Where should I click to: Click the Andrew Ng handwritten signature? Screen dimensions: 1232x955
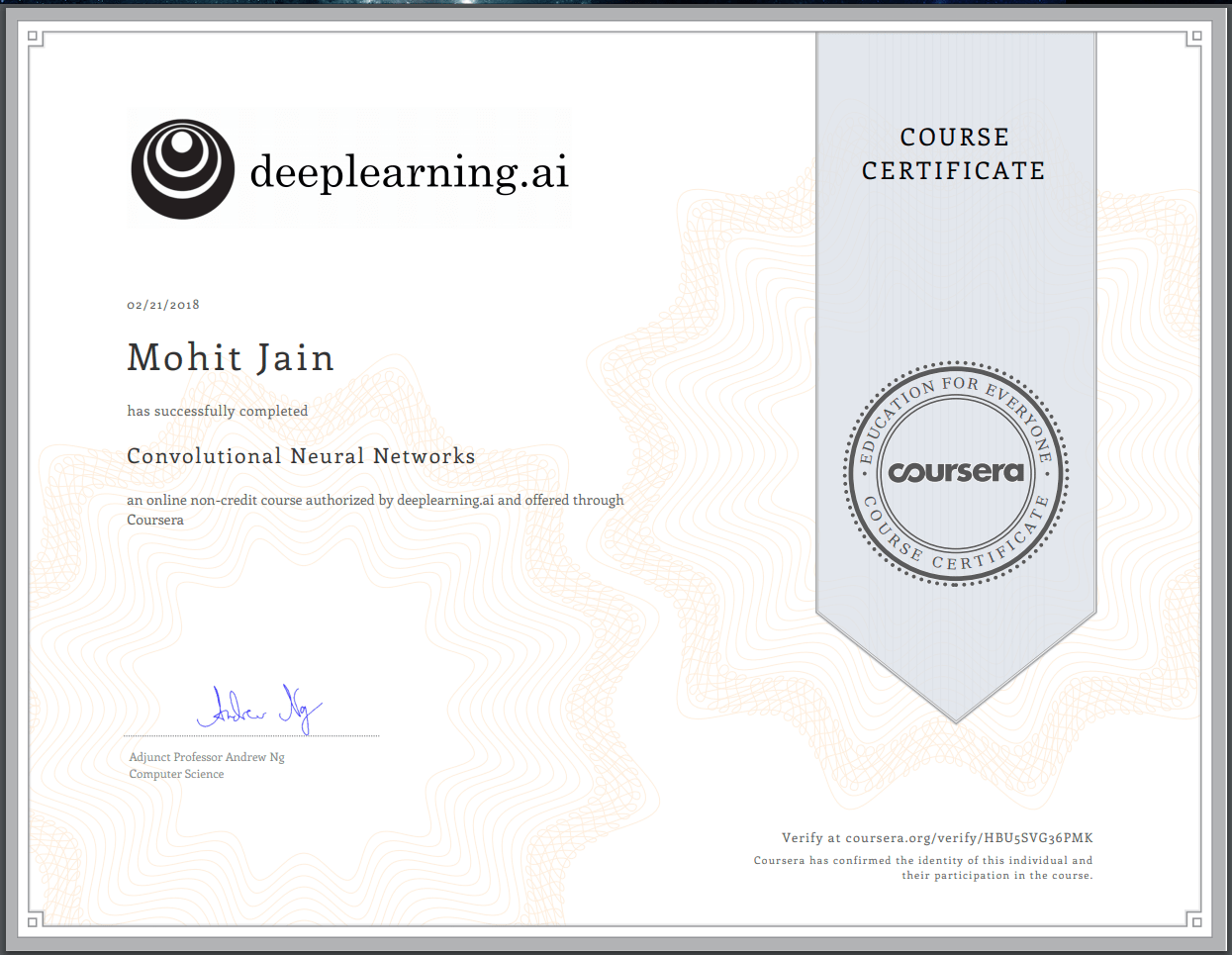pyautogui.click(x=259, y=710)
